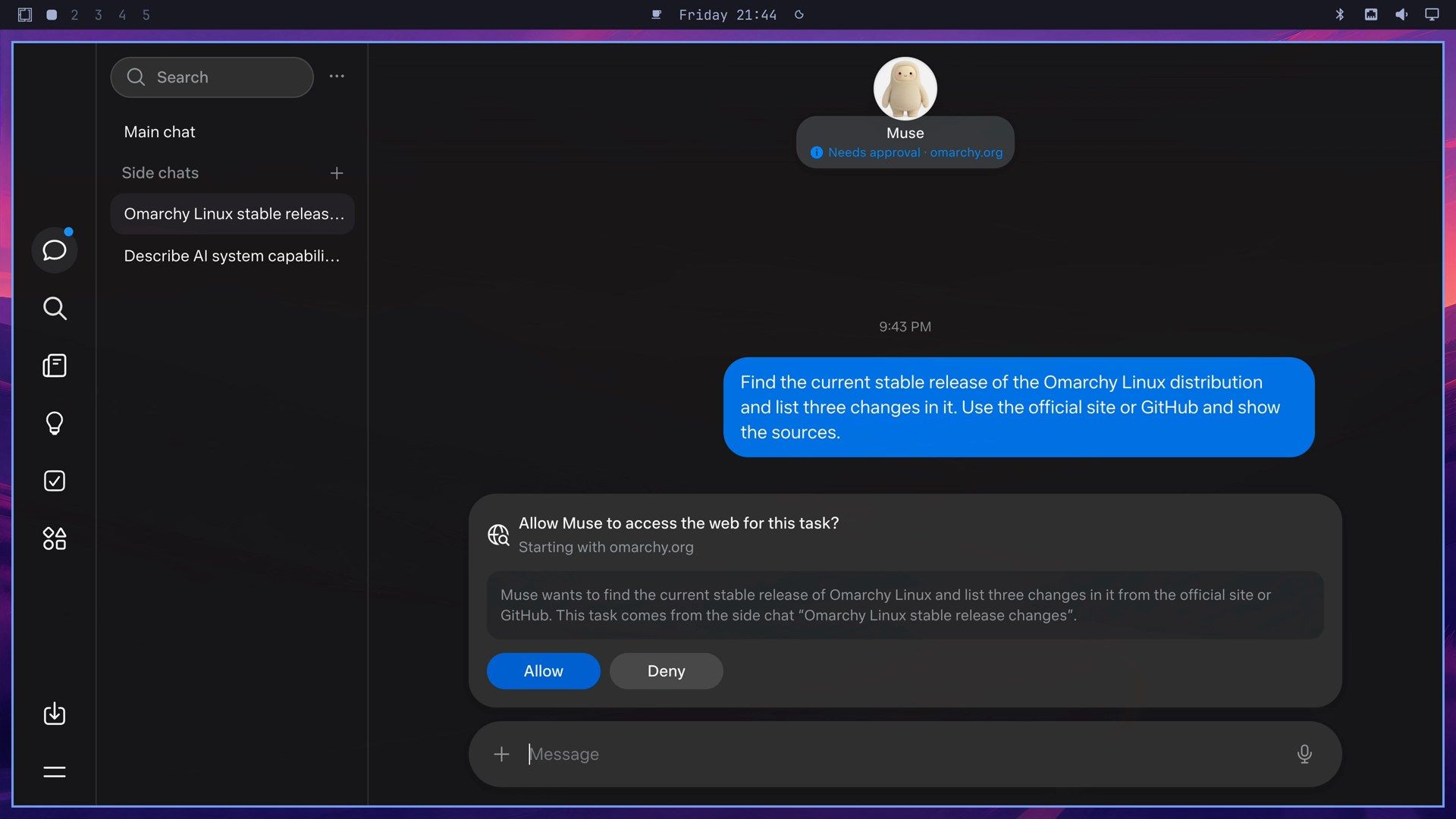Open Describe AI system capabilities side chat
The height and width of the screenshot is (819, 1456).
[232, 256]
